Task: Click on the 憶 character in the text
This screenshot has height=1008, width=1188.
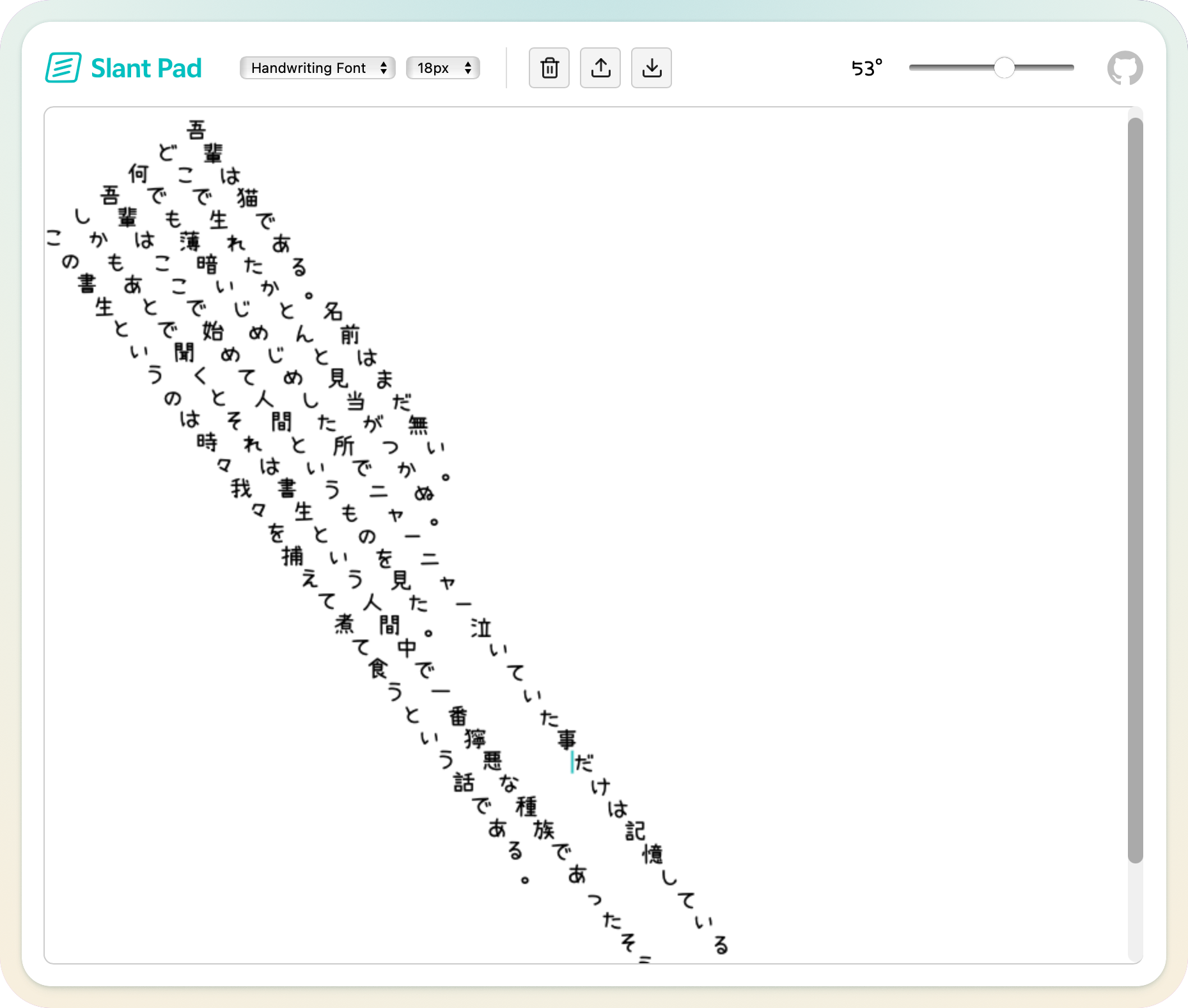Action: click(653, 854)
